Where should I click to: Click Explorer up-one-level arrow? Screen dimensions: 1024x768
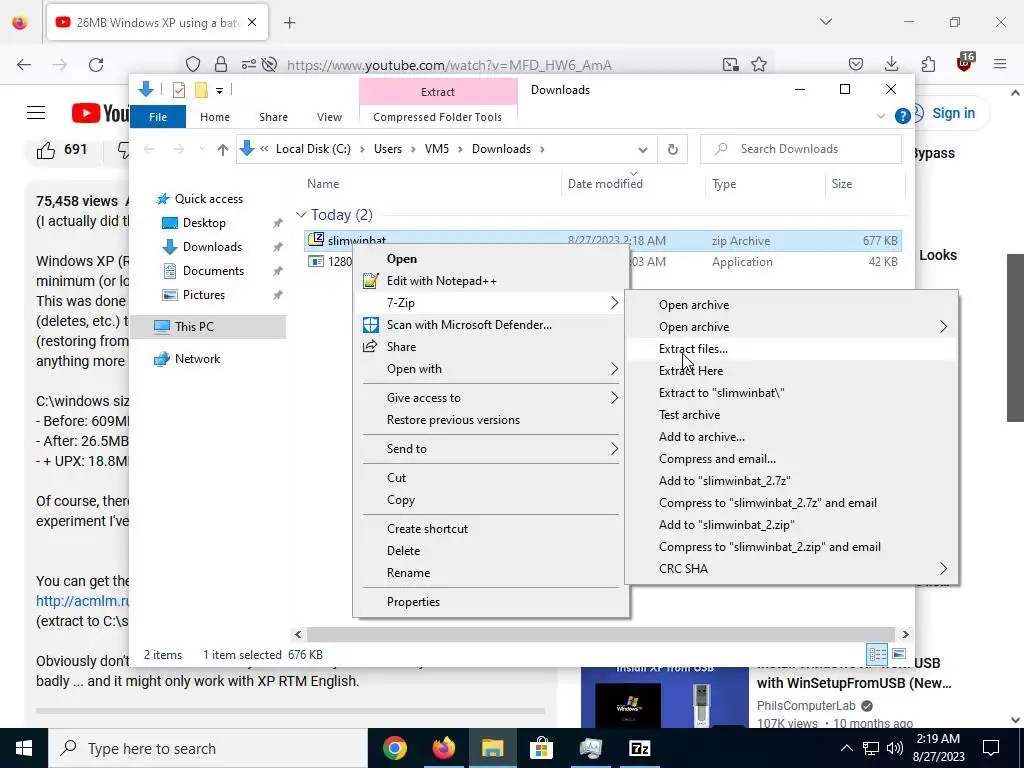pos(223,150)
